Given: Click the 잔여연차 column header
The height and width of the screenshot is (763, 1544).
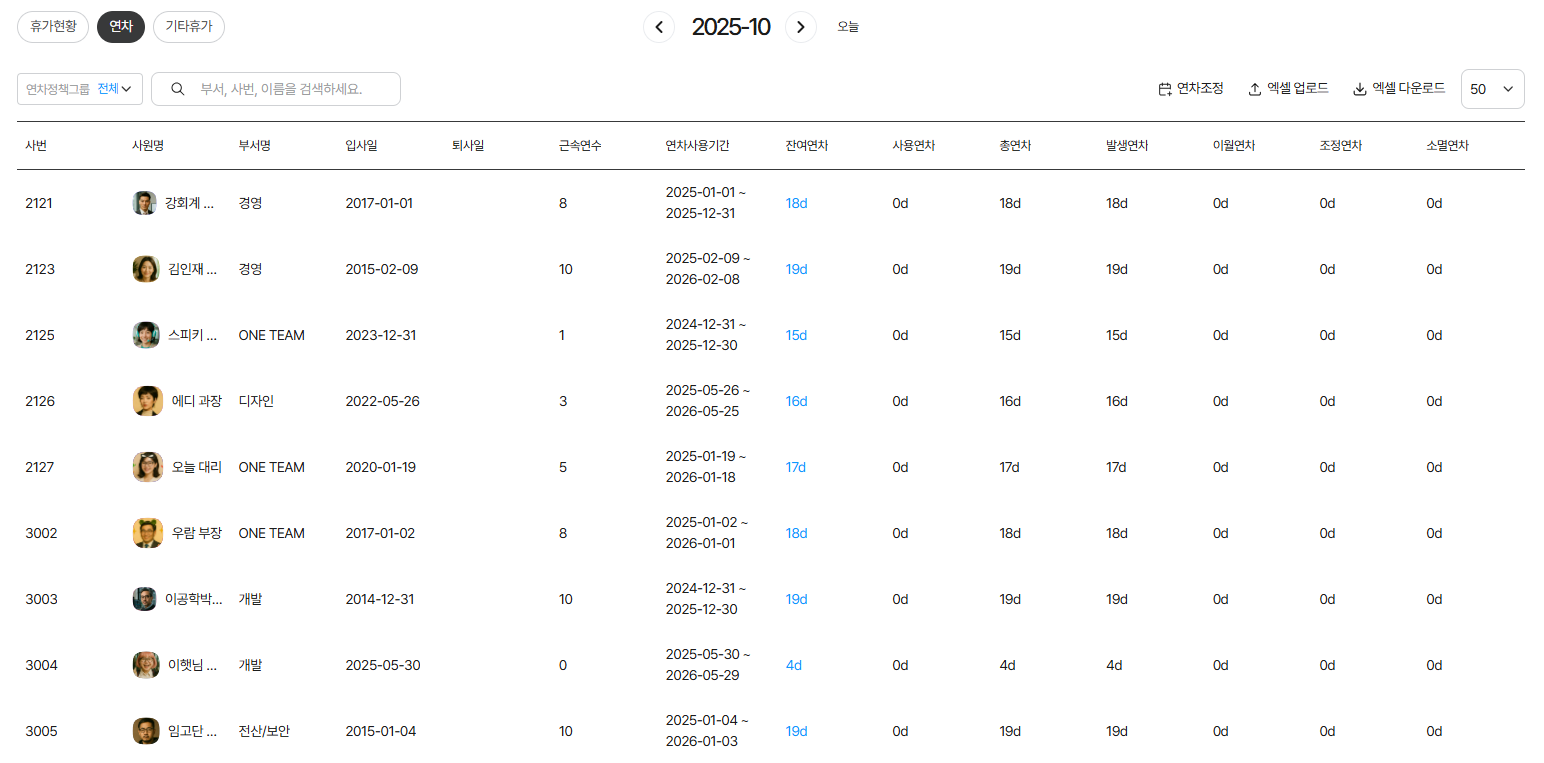Looking at the screenshot, I should click(x=806, y=146).
